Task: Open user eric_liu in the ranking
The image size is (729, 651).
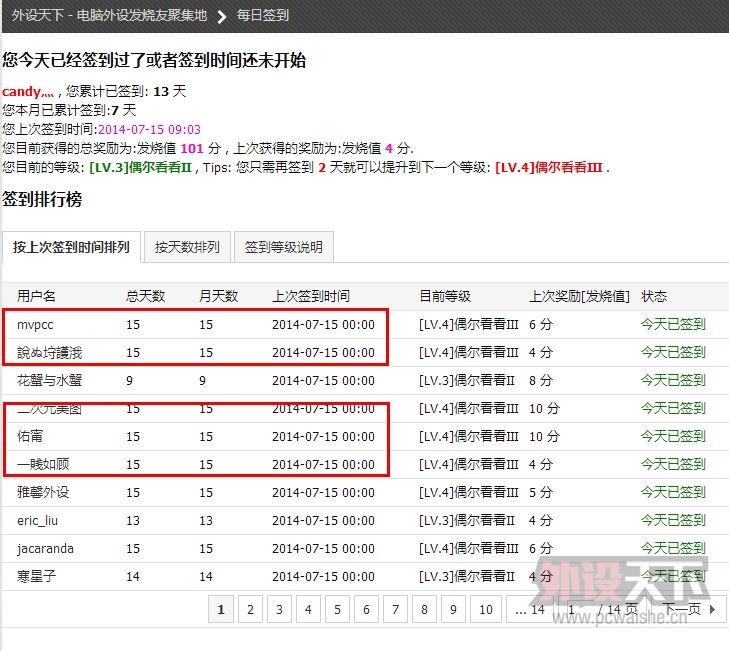Action: 38,520
